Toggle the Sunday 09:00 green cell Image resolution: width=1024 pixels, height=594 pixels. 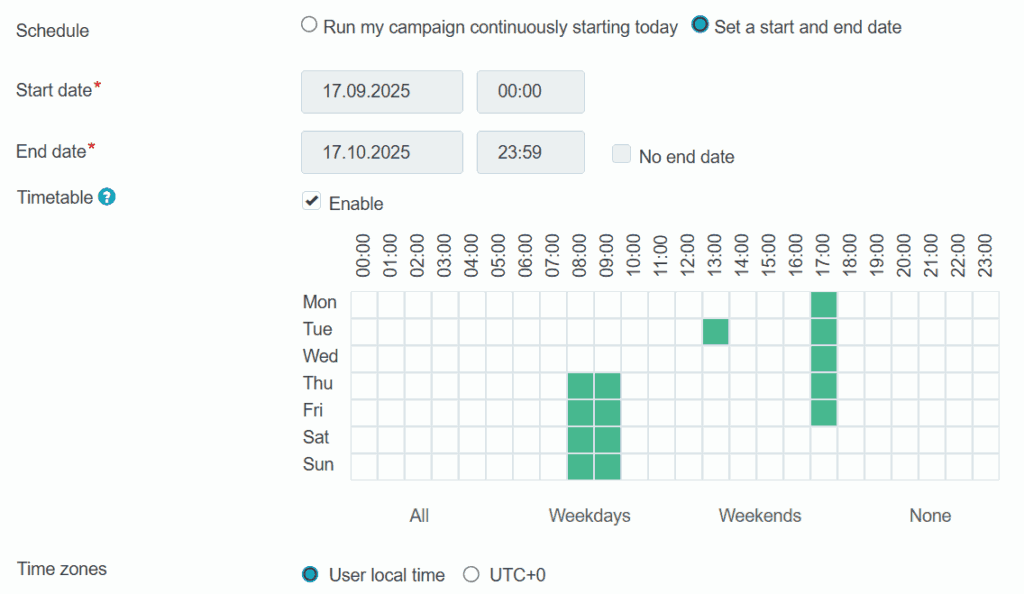click(x=607, y=466)
